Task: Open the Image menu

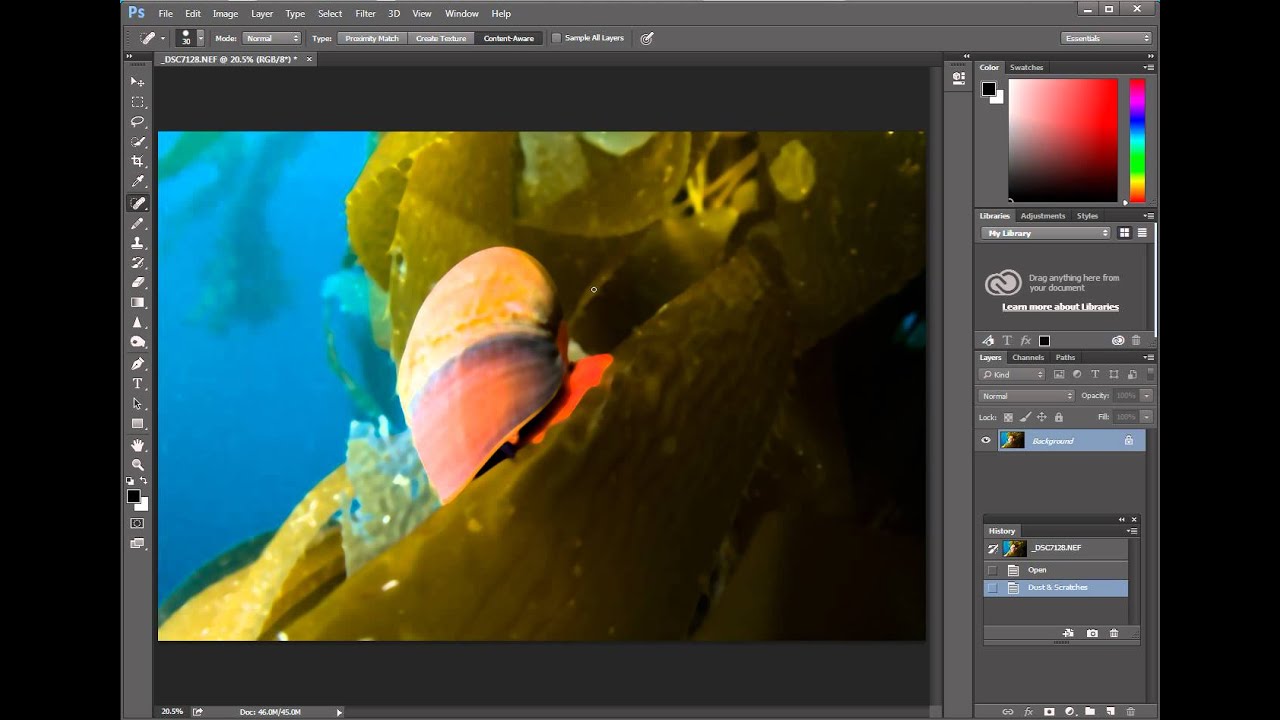Action: point(225,14)
